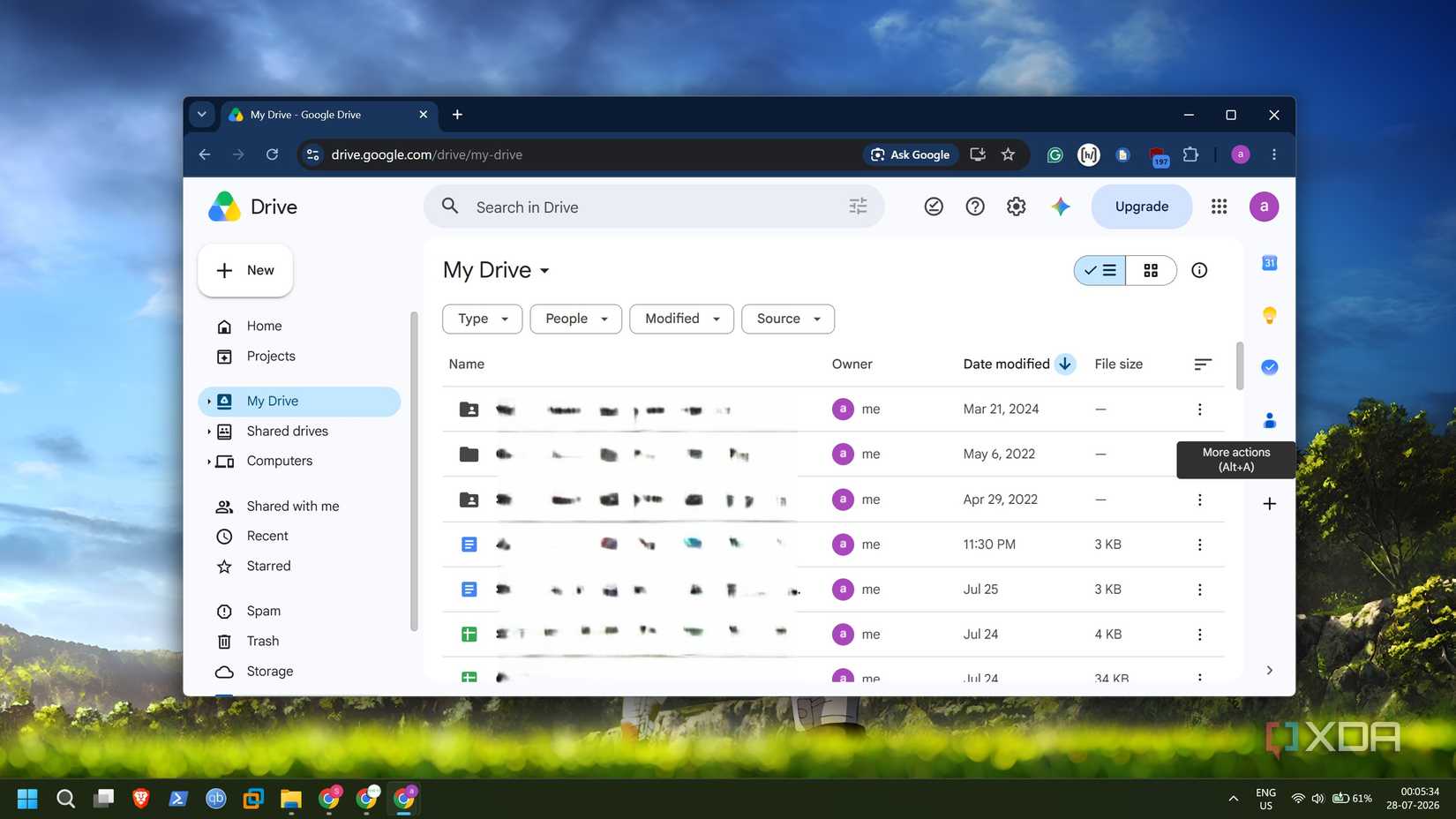The height and width of the screenshot is (819, 1456).
Task: Click Ask Google in the address bar
Action: pyautogui.click(x=911, y=154)
